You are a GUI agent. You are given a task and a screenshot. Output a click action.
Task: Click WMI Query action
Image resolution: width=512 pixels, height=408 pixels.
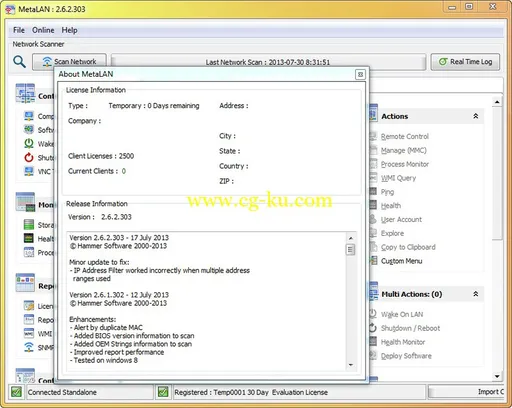point(398,178)
